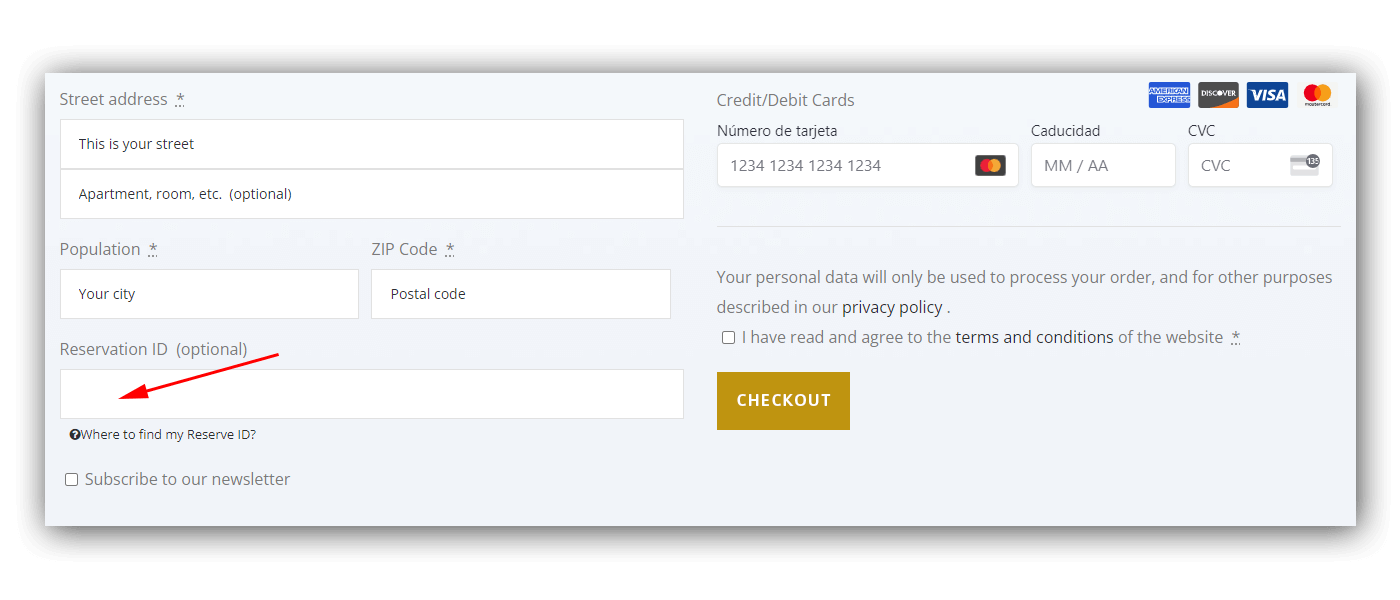This screenshot has width=1400, height=600.
Task: Click the Discover card icon
Action: point(1218,95)
